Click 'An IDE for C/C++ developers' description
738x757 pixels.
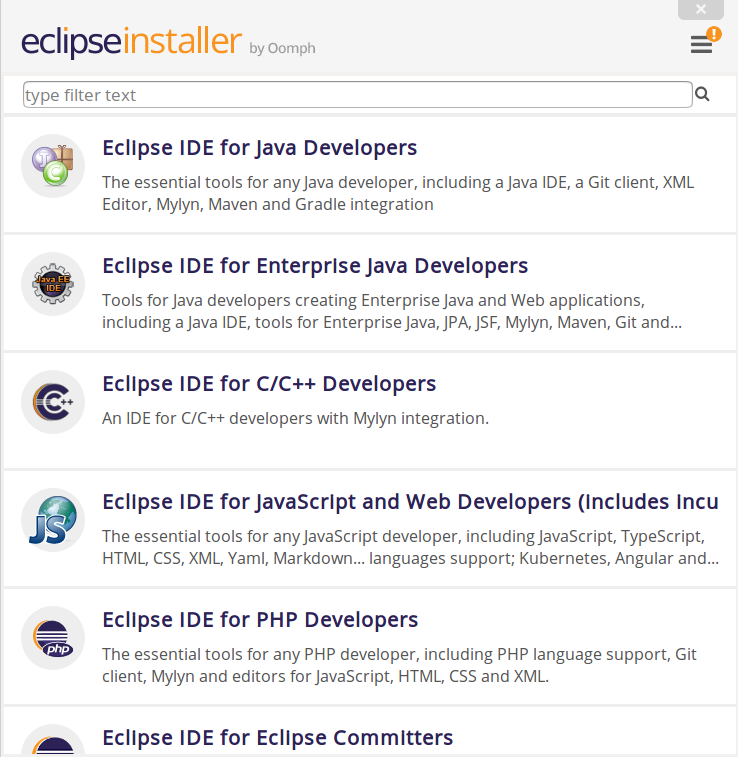[295, 418]
